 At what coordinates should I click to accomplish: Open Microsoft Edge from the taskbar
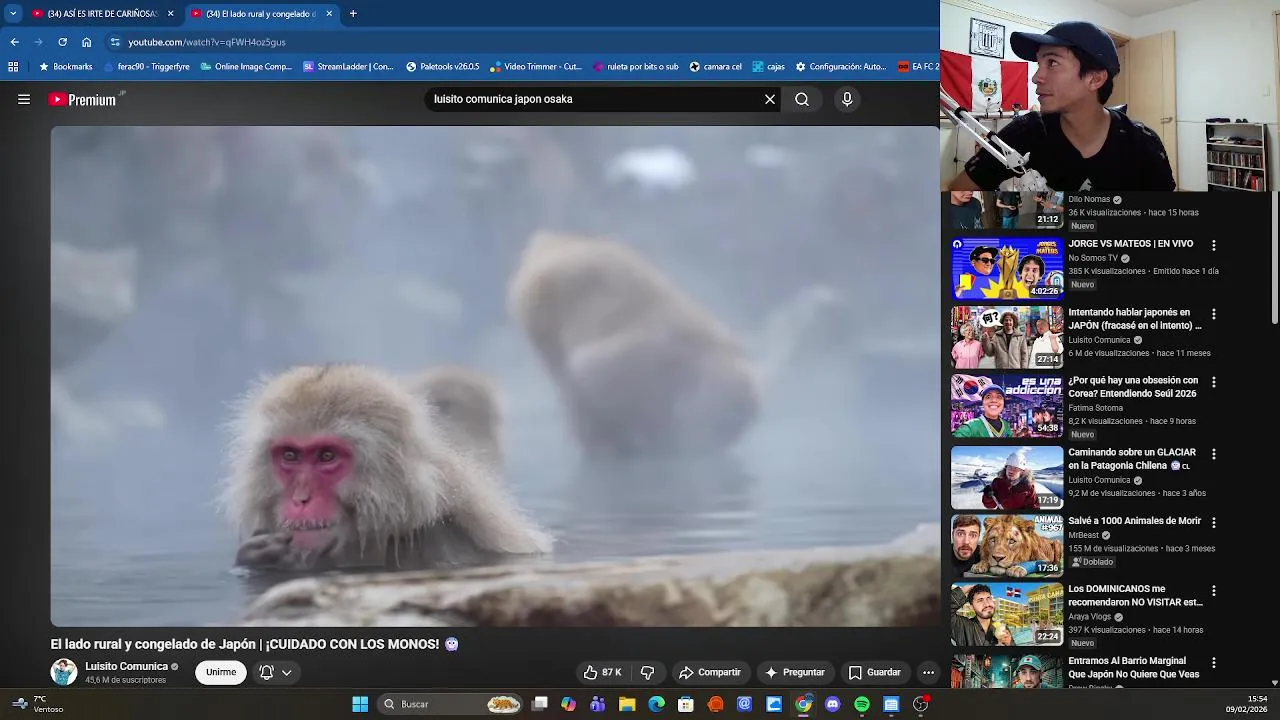tap(656, 704)
